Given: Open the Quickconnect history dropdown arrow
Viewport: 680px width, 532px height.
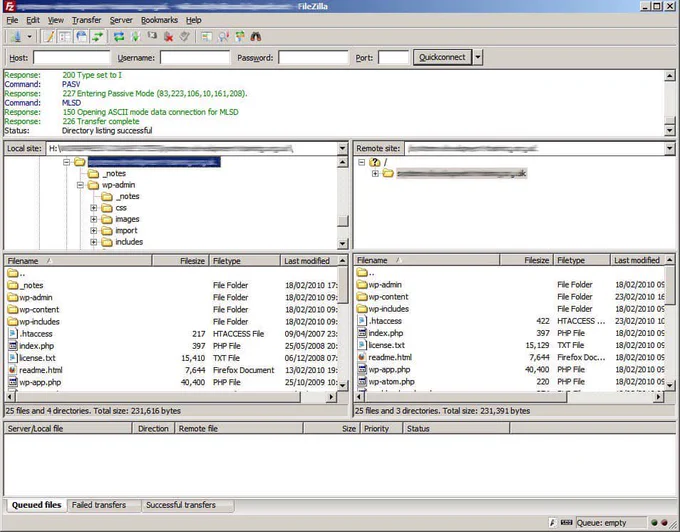Looking at the screenshot, I should coord(477,57).
